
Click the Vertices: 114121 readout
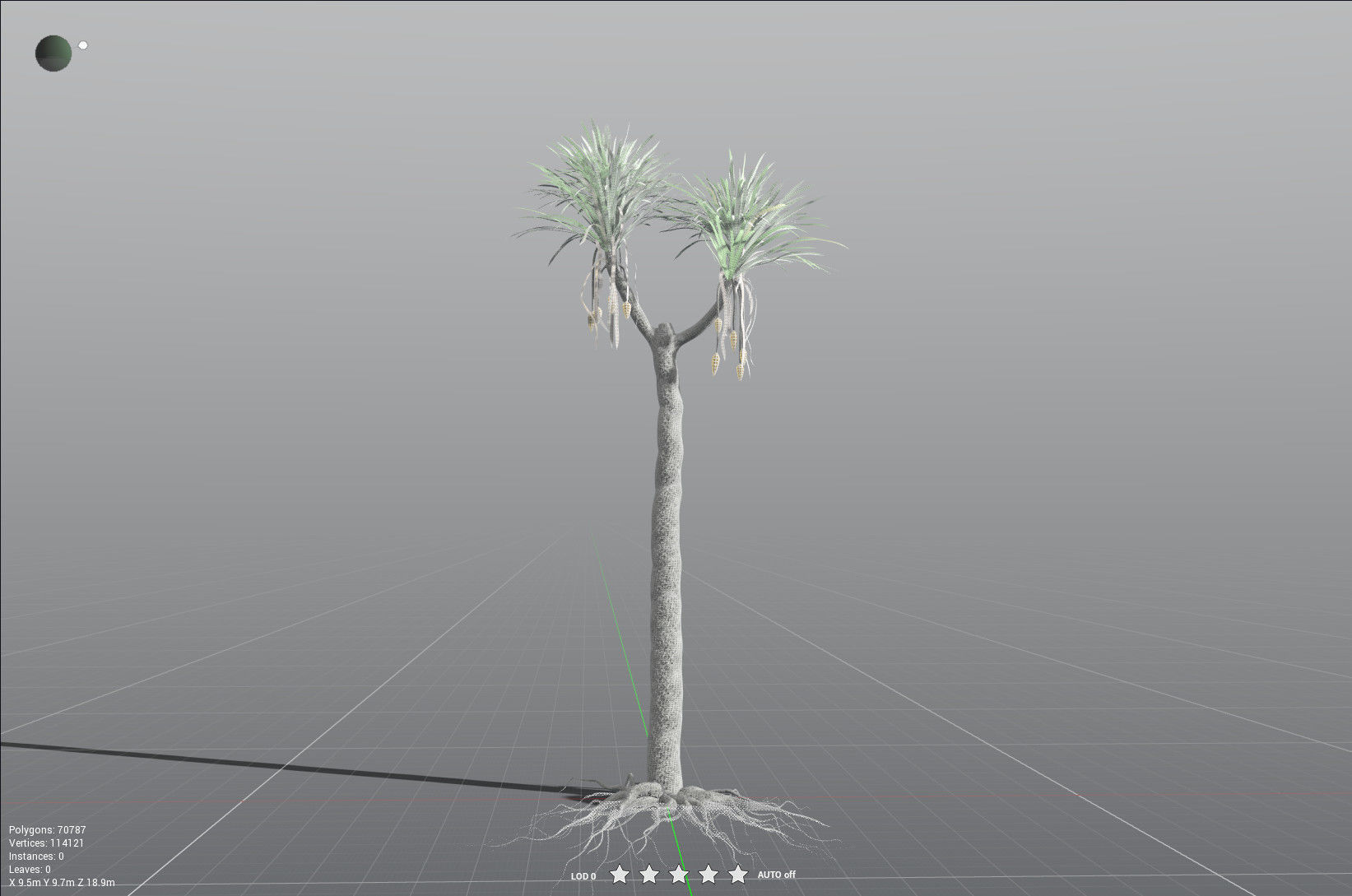[x=47, y=843]
